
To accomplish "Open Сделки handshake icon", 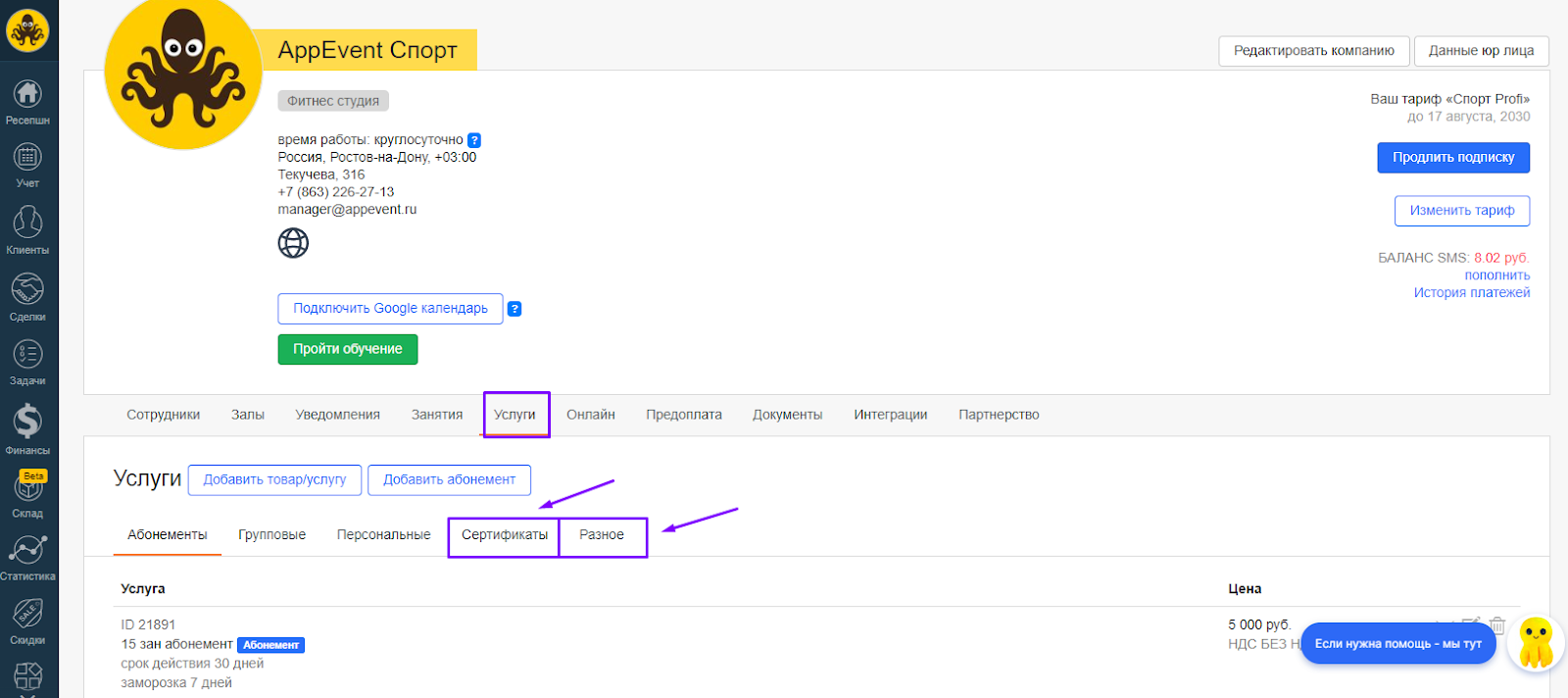I will coord(27,290).
